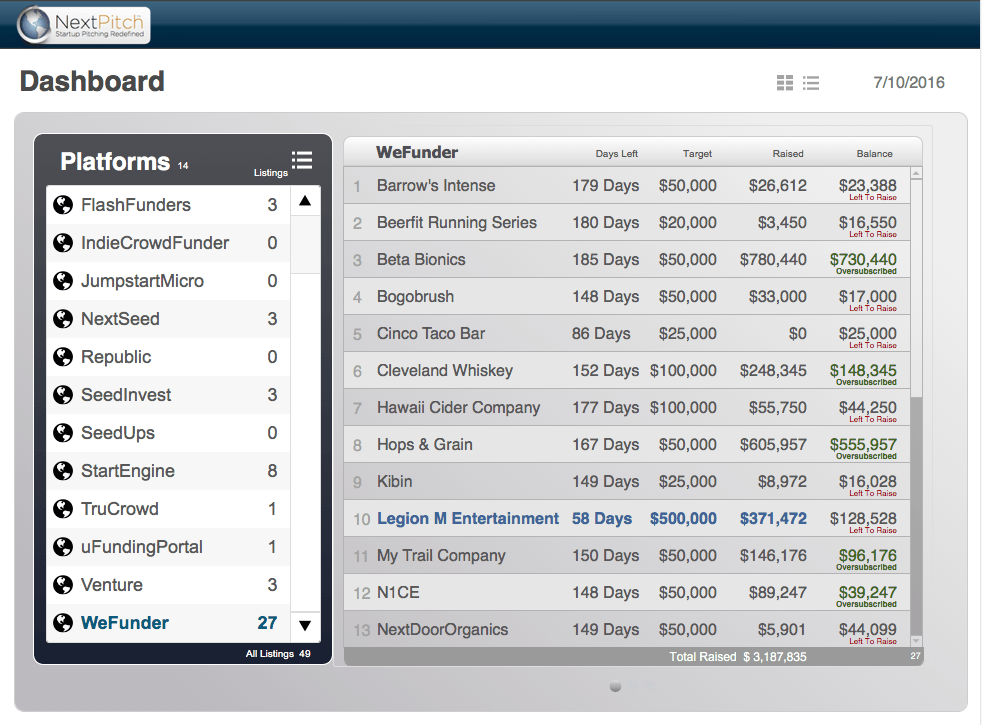This screenshot has width=982, height=725.
Task: Sort by Raised column header
Action: click(788, 154)
